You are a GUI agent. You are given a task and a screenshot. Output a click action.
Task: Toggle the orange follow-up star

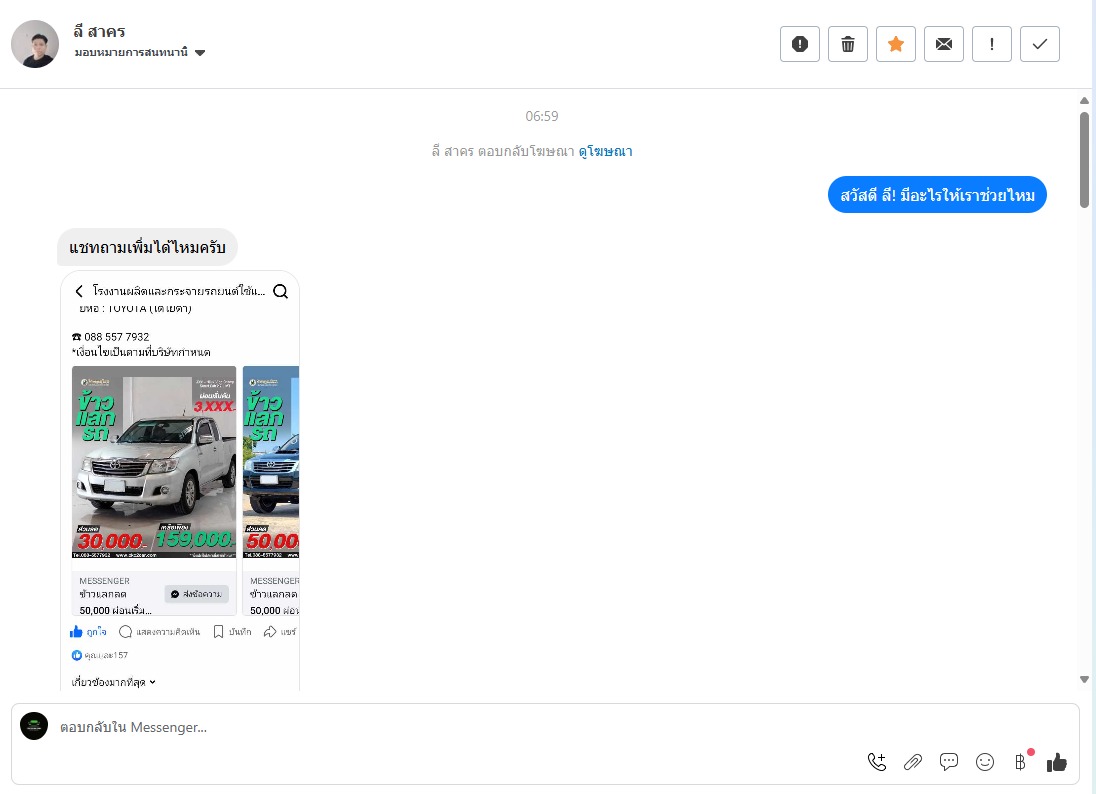(895, 44)
